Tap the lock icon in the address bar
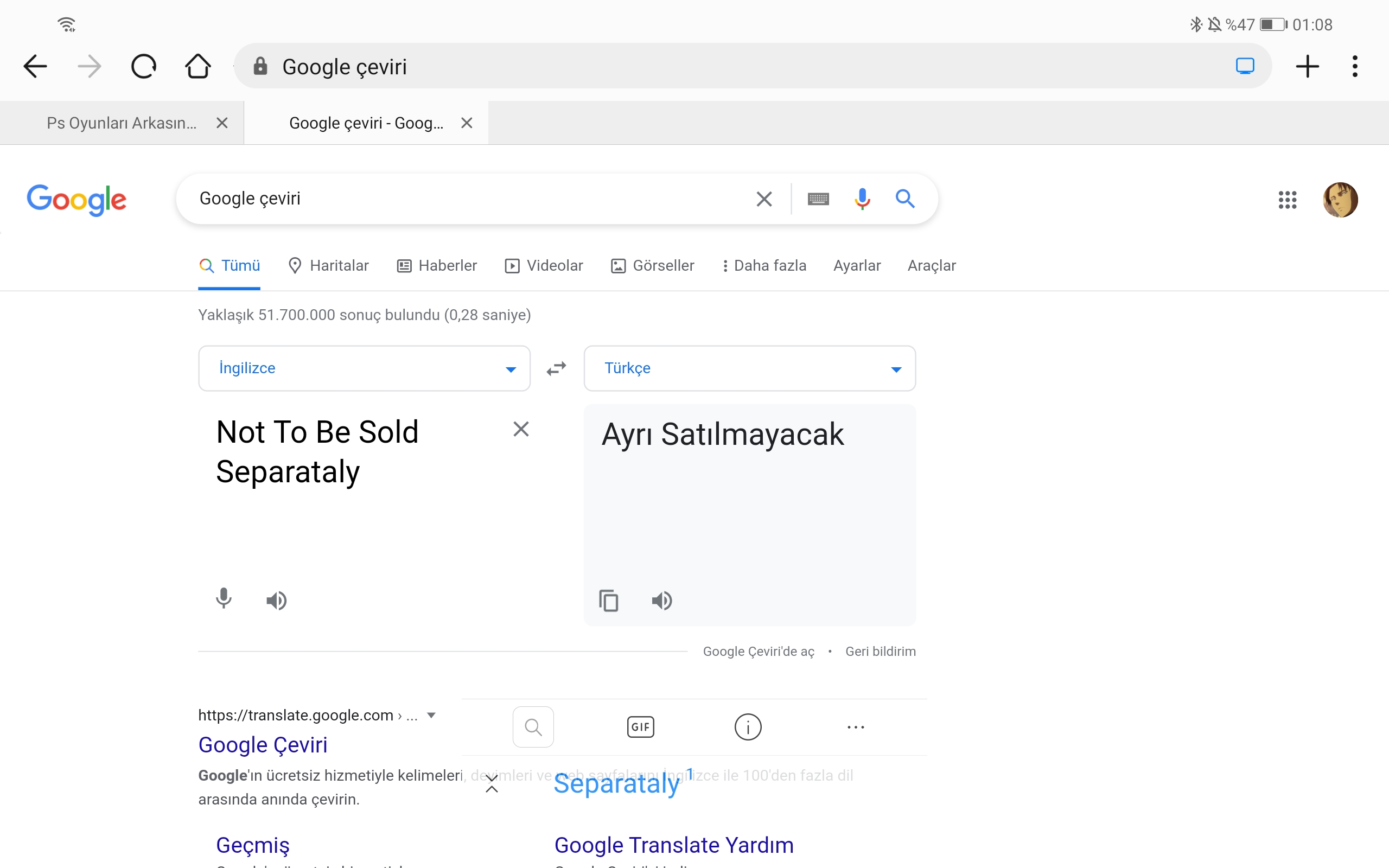The height and width of the screenshot is (868, 1389). (x=260, y=66)
